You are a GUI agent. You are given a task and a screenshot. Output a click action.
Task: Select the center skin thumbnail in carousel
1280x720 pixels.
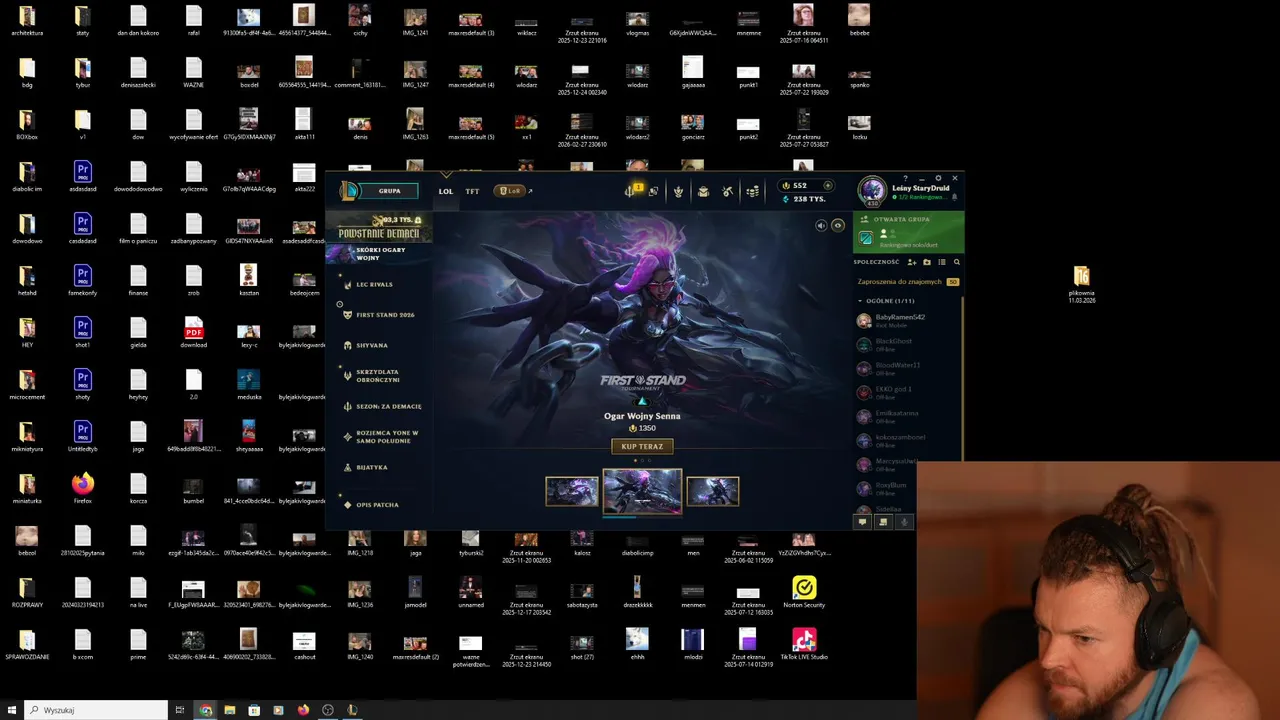(642, 491)
